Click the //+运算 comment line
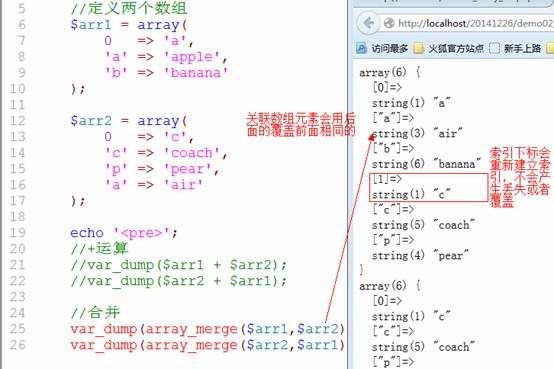 [99, 249]
